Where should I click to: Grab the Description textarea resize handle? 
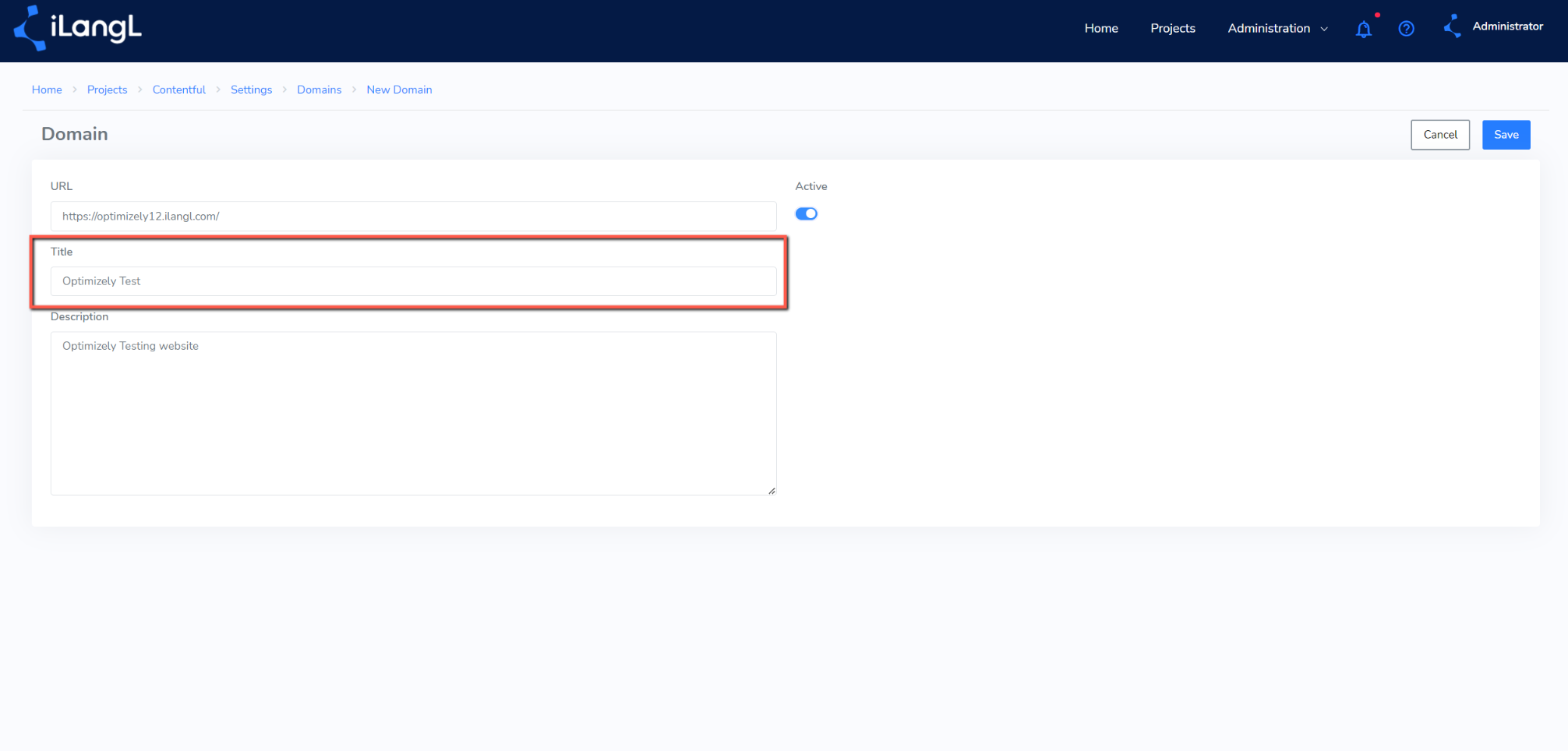(772, 490)
